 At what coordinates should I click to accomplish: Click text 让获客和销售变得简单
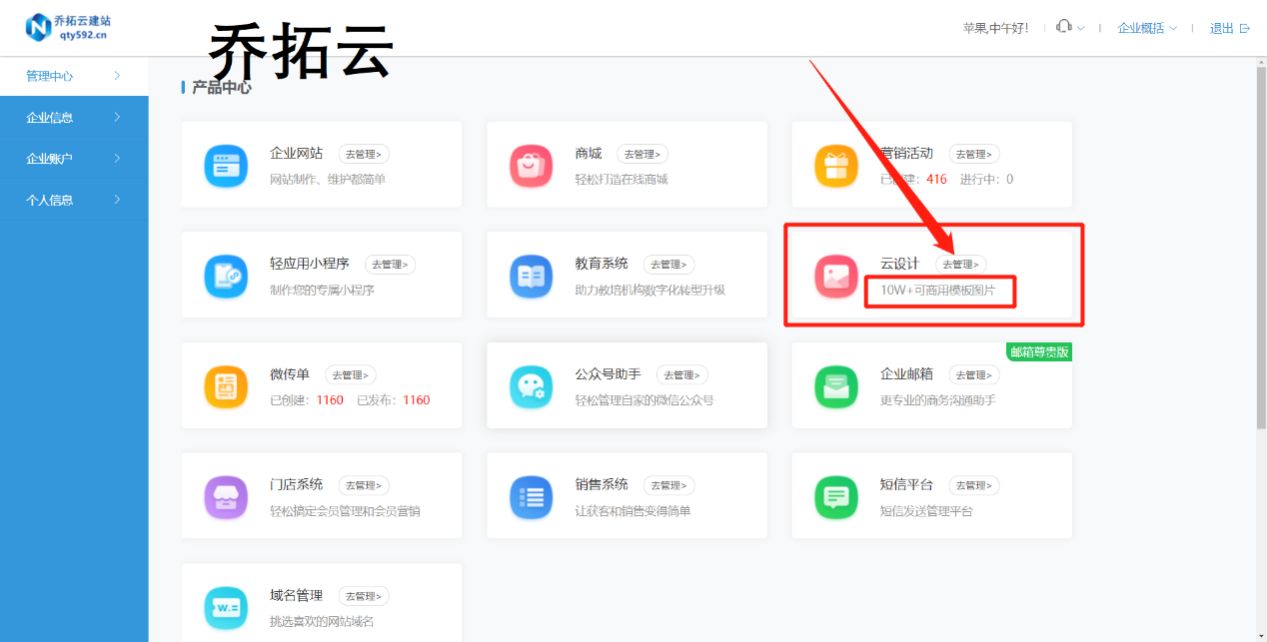click(633, 511)
